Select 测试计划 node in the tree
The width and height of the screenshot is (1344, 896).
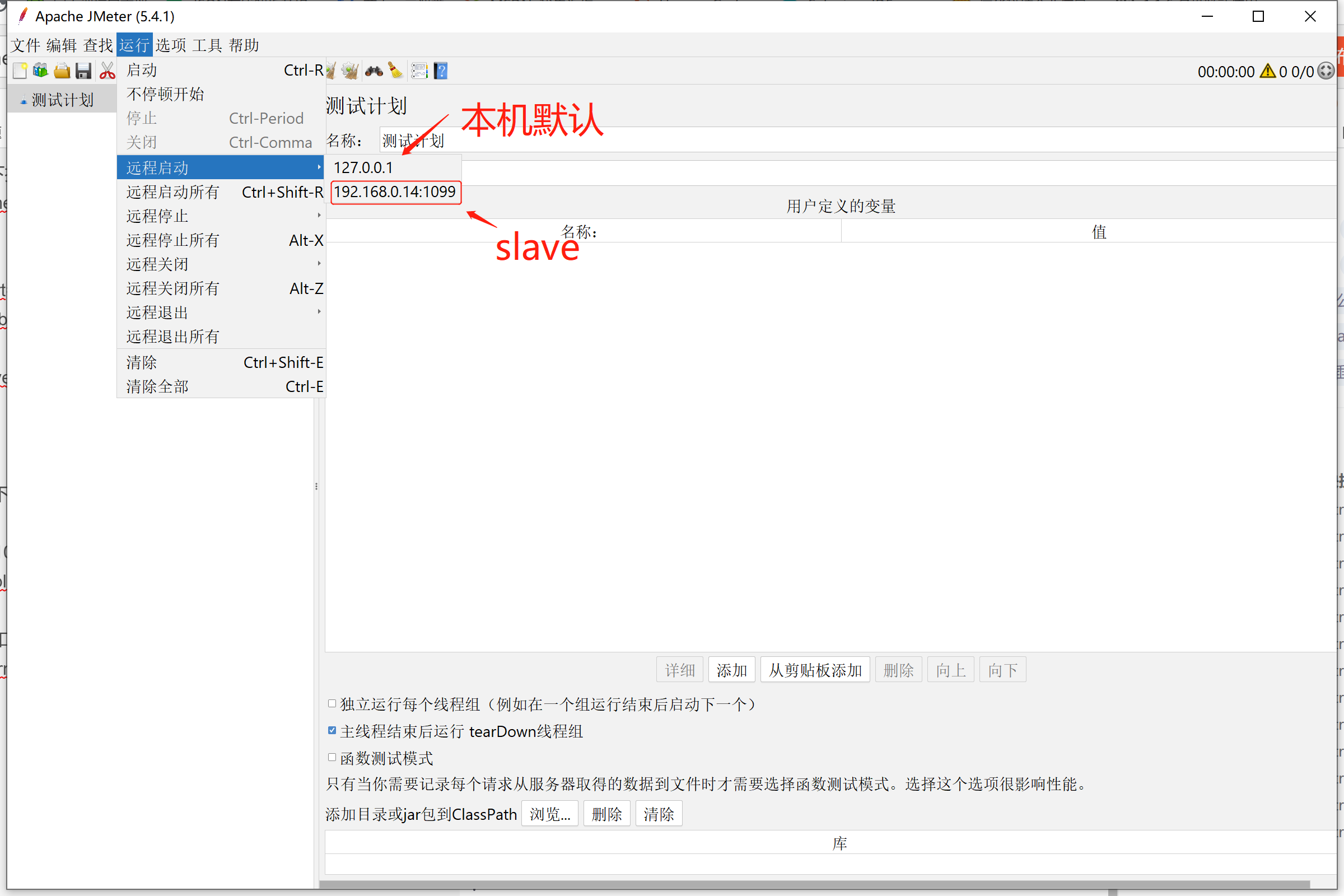[x=62, y=100]
